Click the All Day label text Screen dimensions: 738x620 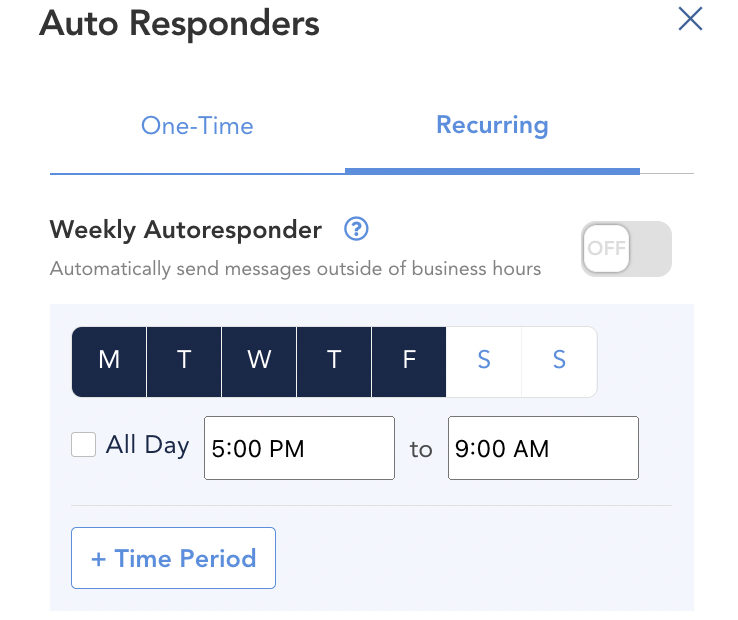[x=147, y=445]
